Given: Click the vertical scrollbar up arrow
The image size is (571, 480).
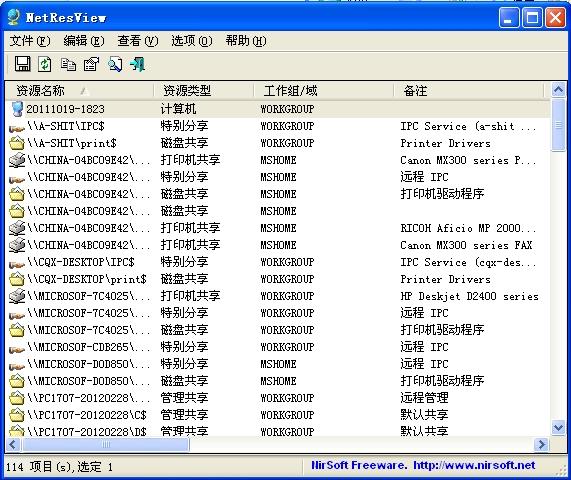Looking at the screenshot, I should tap(558, 90).
